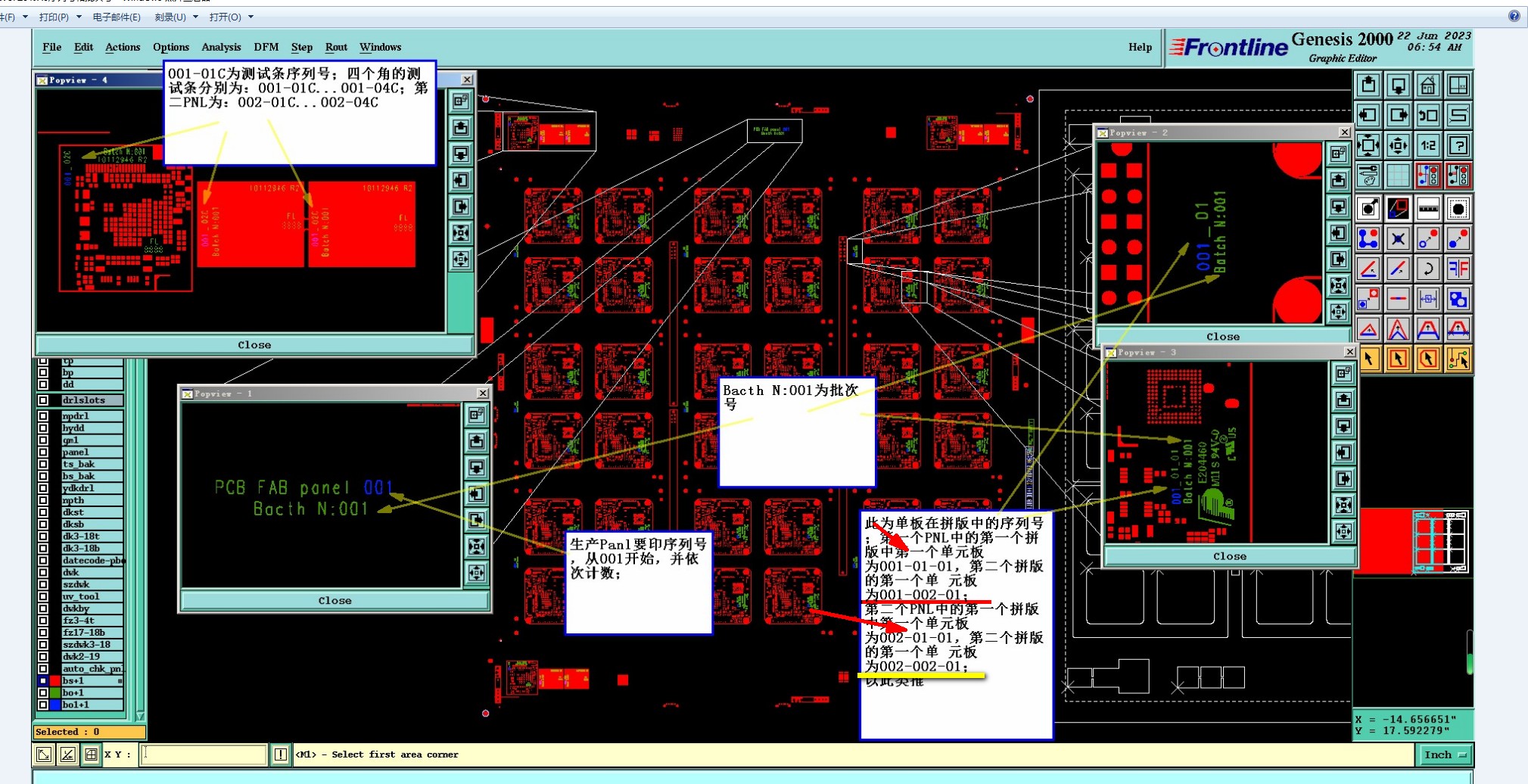Click the green color swatch for bo+1

click(x=54, y=692)
